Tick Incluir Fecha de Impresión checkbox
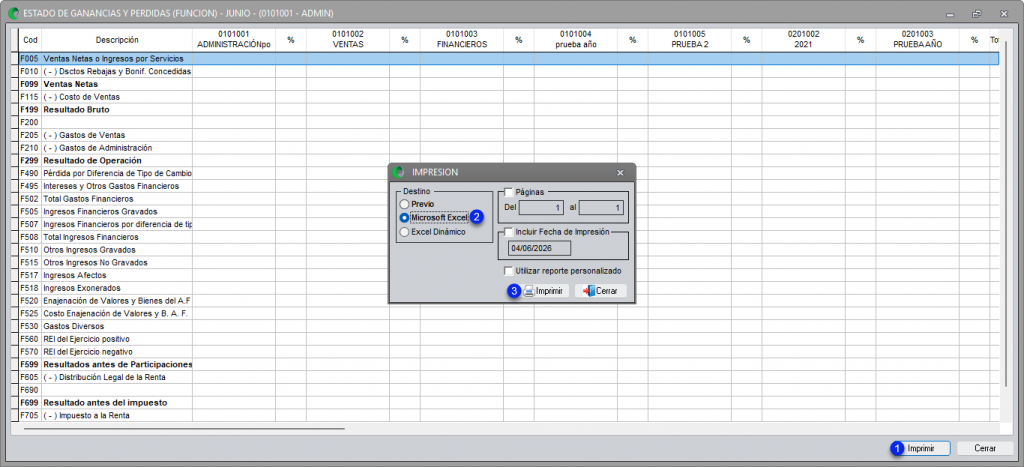The image size is (1024, 467). click(509, 231)
